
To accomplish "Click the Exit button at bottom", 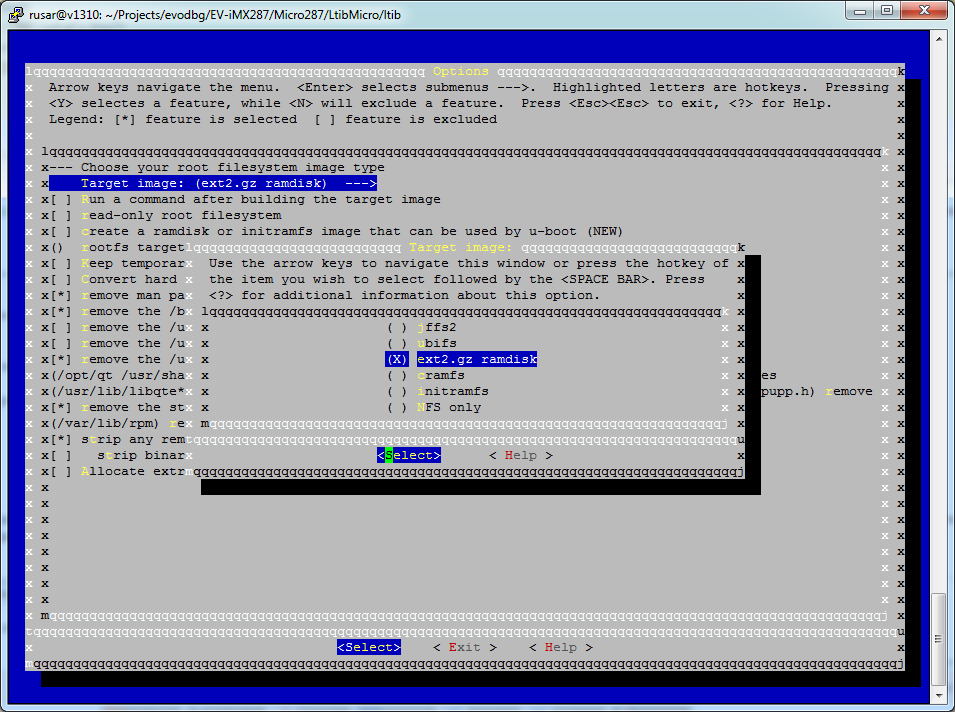I will 464,647.
